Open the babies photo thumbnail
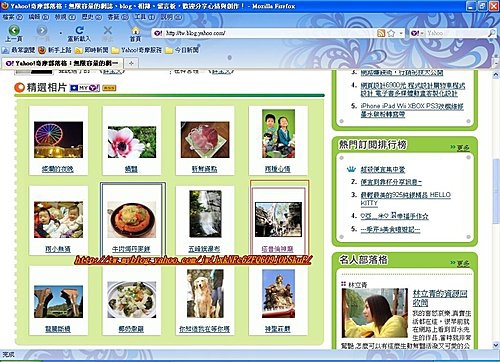500x362 pixels. 58,219
